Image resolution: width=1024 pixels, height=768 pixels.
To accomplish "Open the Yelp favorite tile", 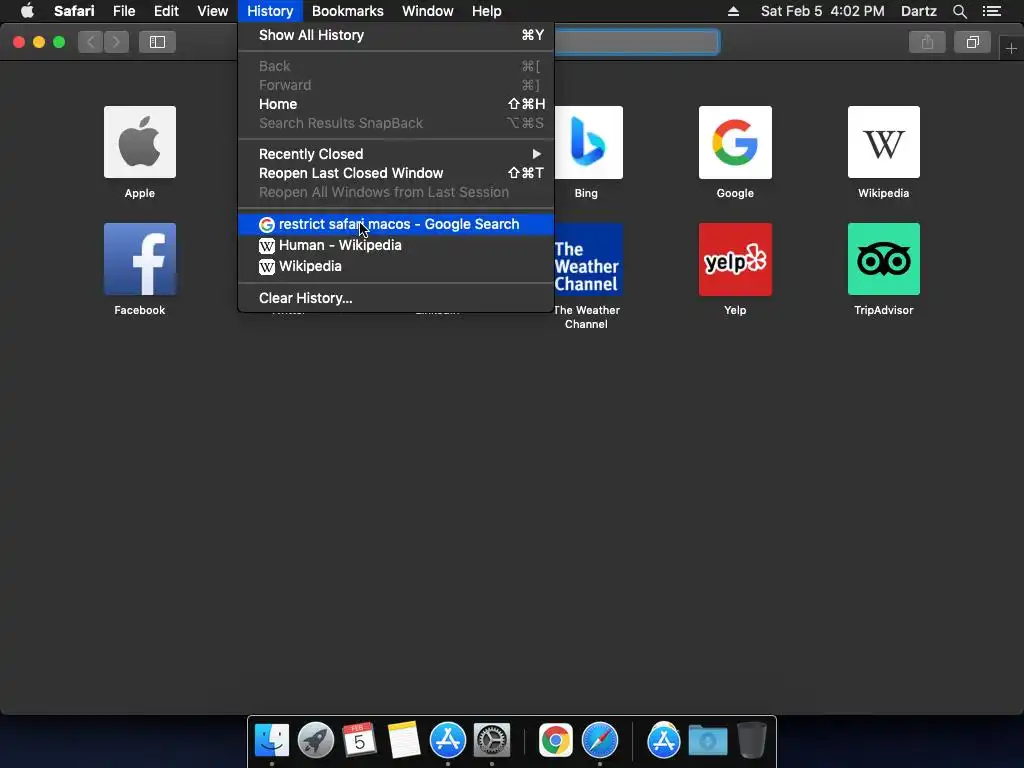I will (735, 259).
